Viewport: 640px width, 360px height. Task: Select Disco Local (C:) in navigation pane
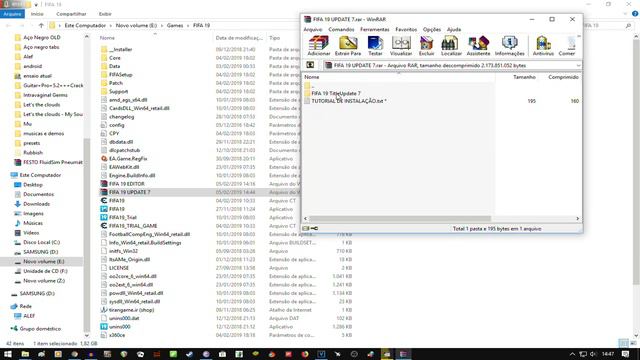tap(41, 242)
